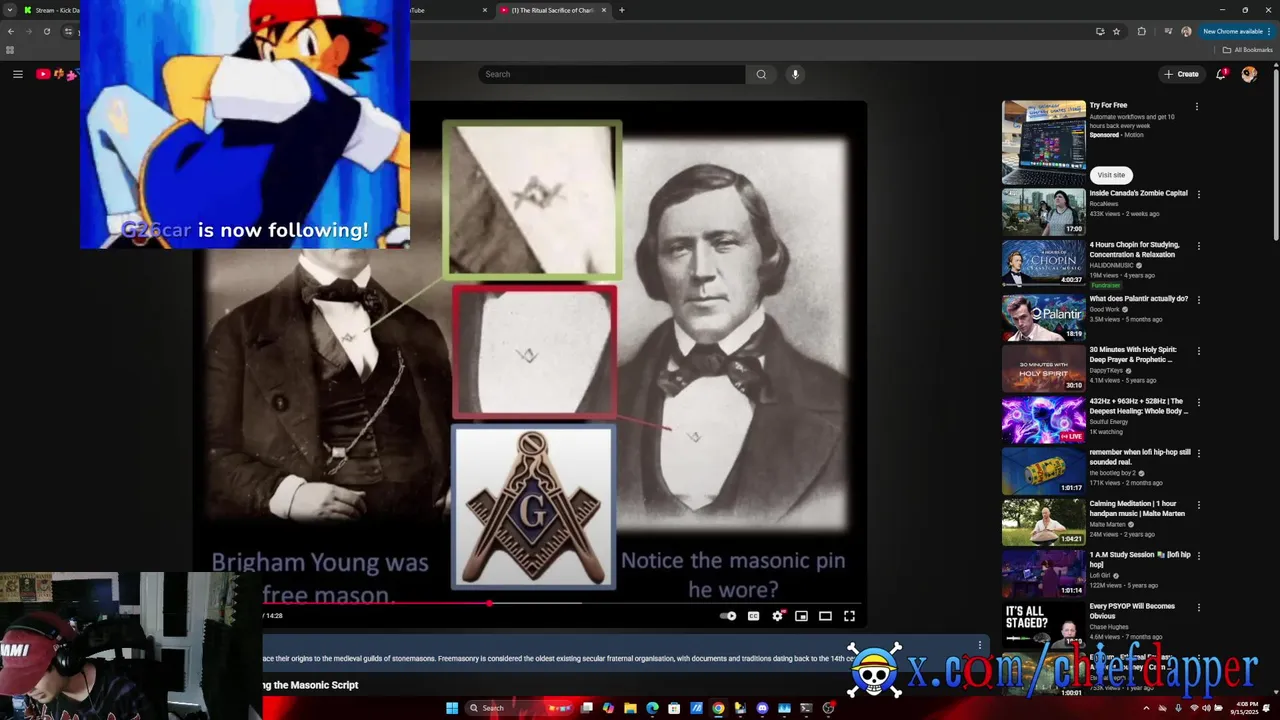This screenshot has height=720, width=1280.
Task: Open options for 30 Minutes With Holy Spirit
Action: coord(1199,351)
